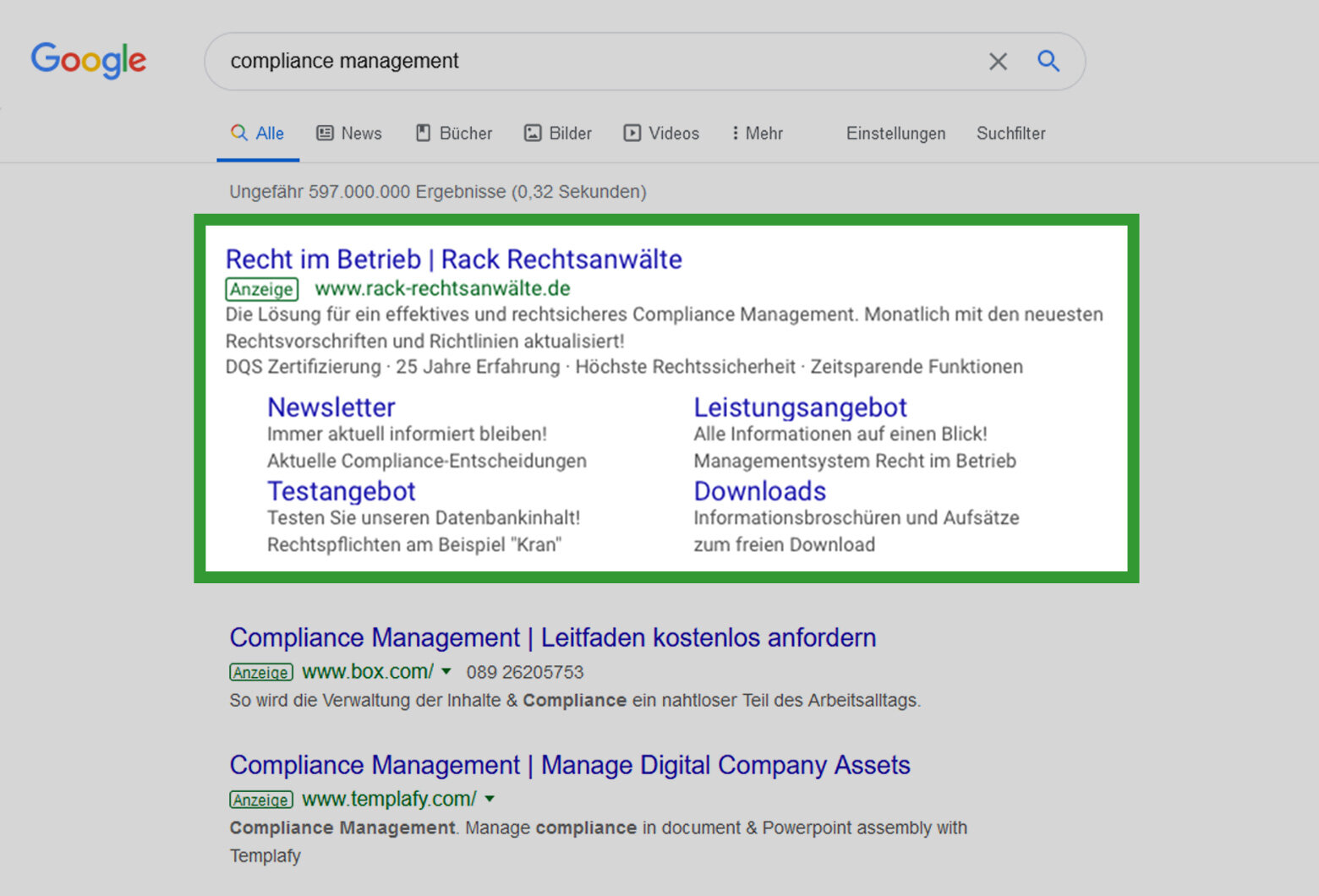Click the Google logo
The width and height of the screenshot is (1319, 896).
point(89,60)
